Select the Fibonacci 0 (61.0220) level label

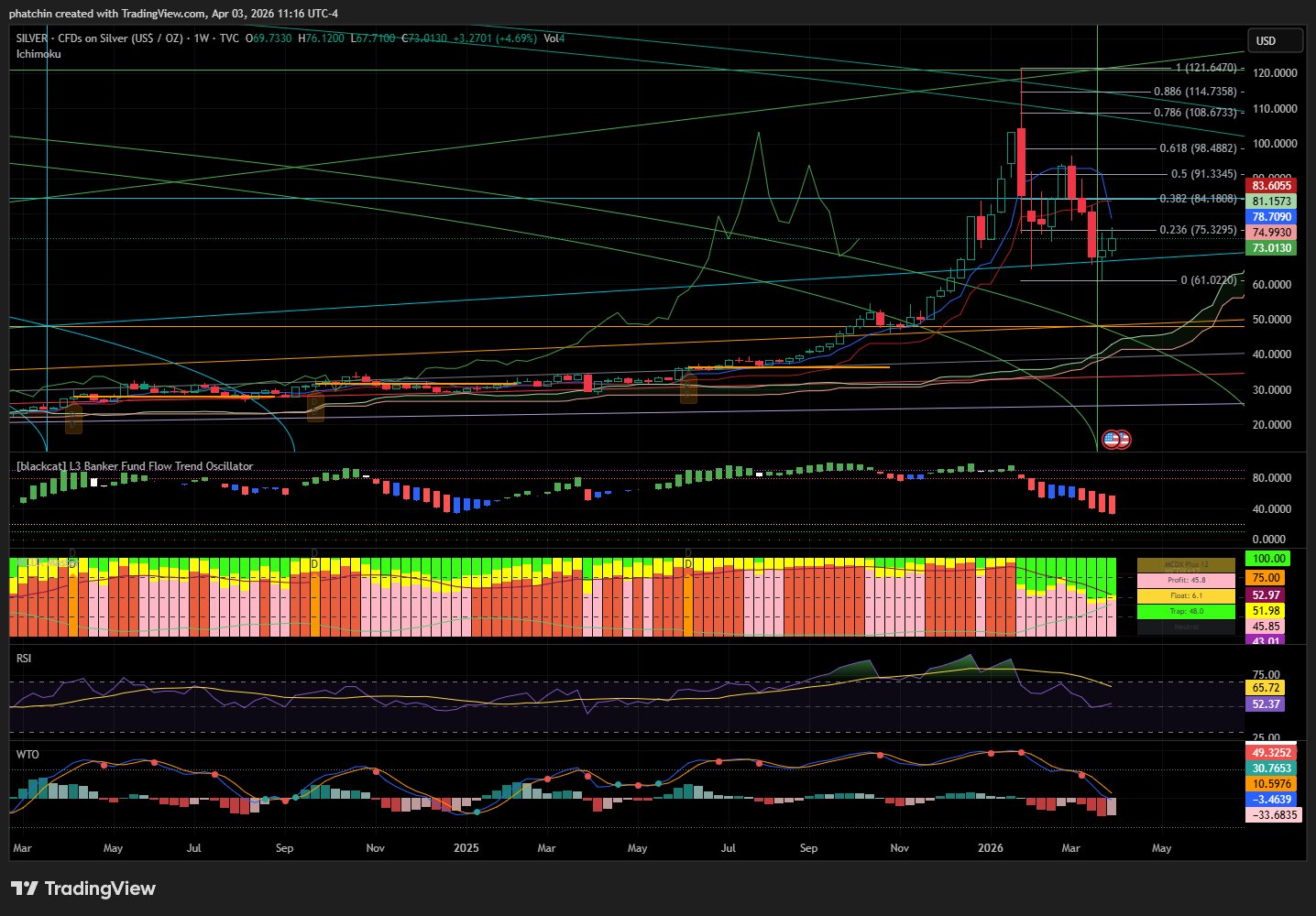tap(1208, 280)
